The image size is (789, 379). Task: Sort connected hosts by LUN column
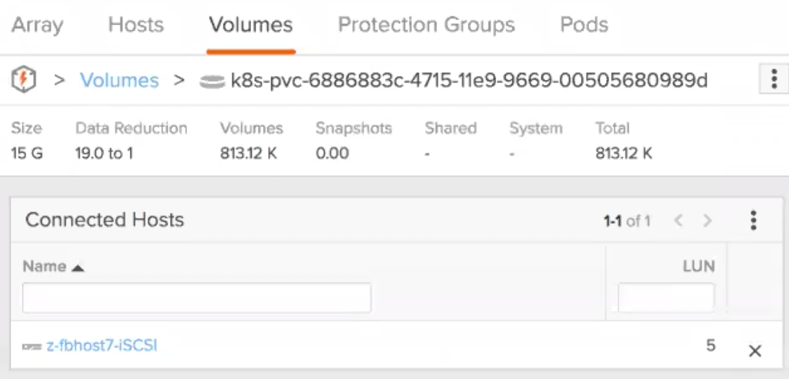point(698,266)
